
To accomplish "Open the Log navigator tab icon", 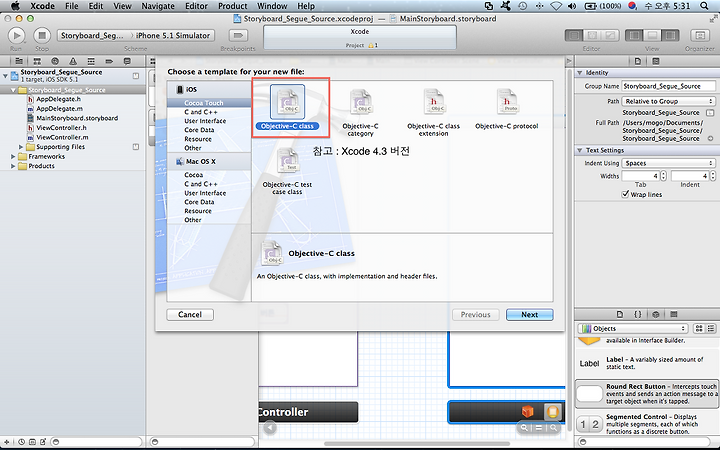I will pyautogui.click(x=127, y=61).
